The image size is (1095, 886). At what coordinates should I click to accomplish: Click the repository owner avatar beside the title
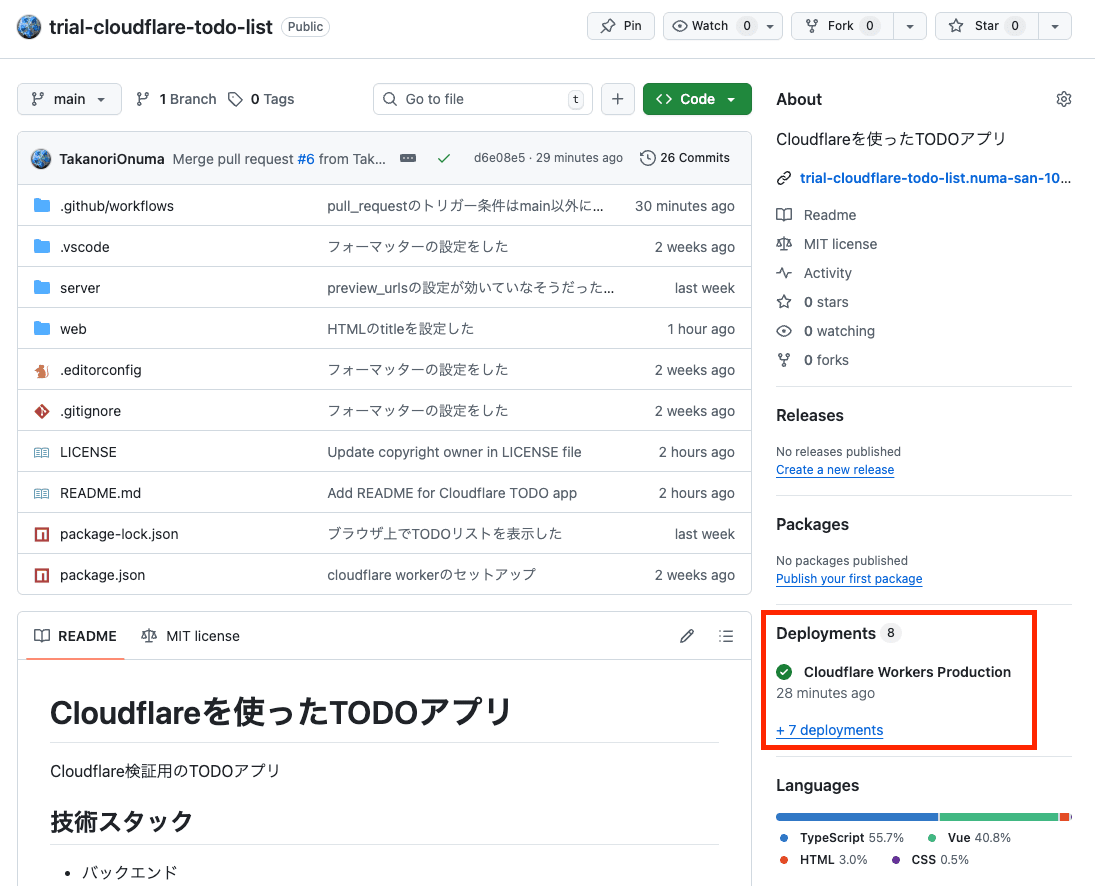[29, 27]
